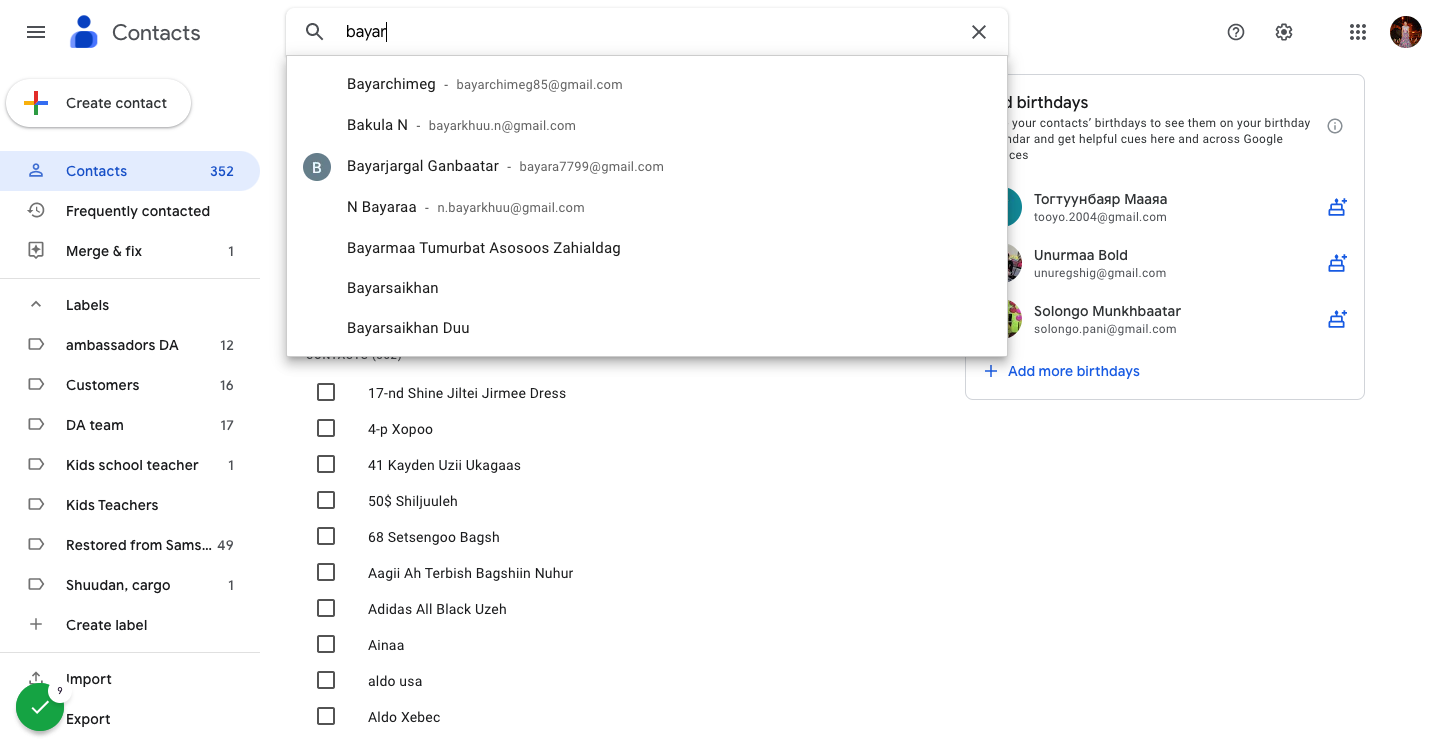Choose Bayarmaa Tumurbat Asosoos Zahialdag suggestion

point(647,248)
